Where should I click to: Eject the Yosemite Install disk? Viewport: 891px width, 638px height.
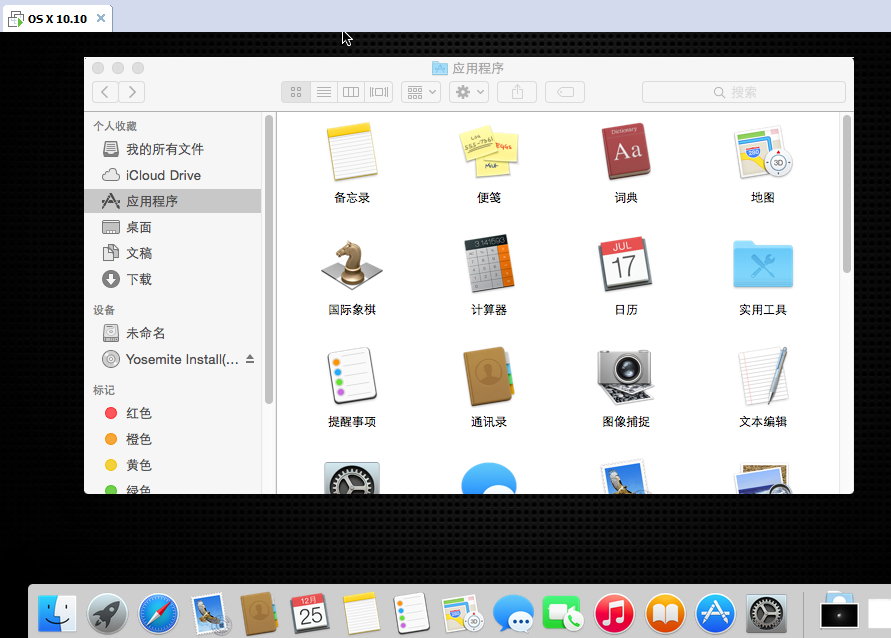(250, 359)
